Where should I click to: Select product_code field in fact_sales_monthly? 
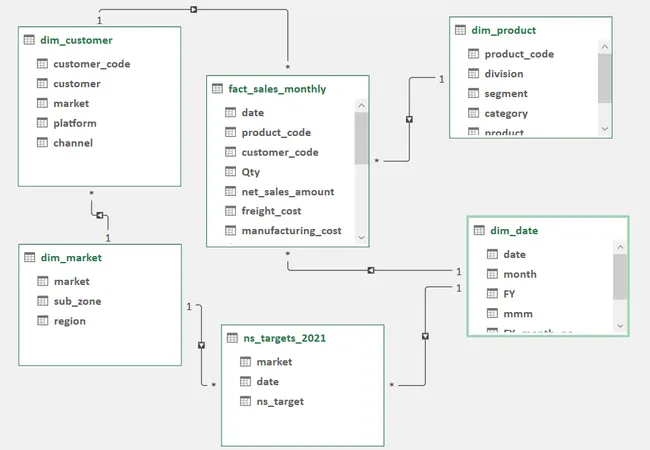point(276,132)
